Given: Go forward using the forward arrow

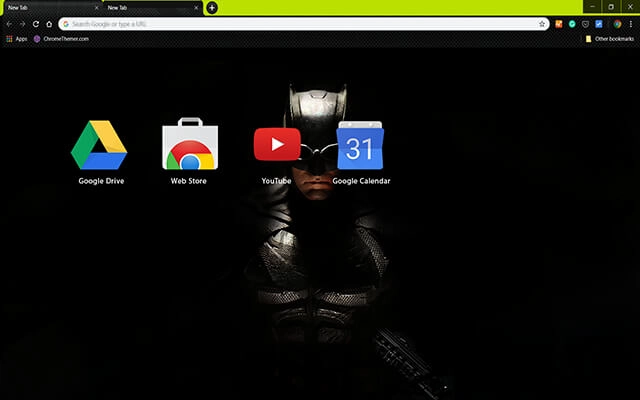Looking at the screenshot, I should tap(22, 24).
